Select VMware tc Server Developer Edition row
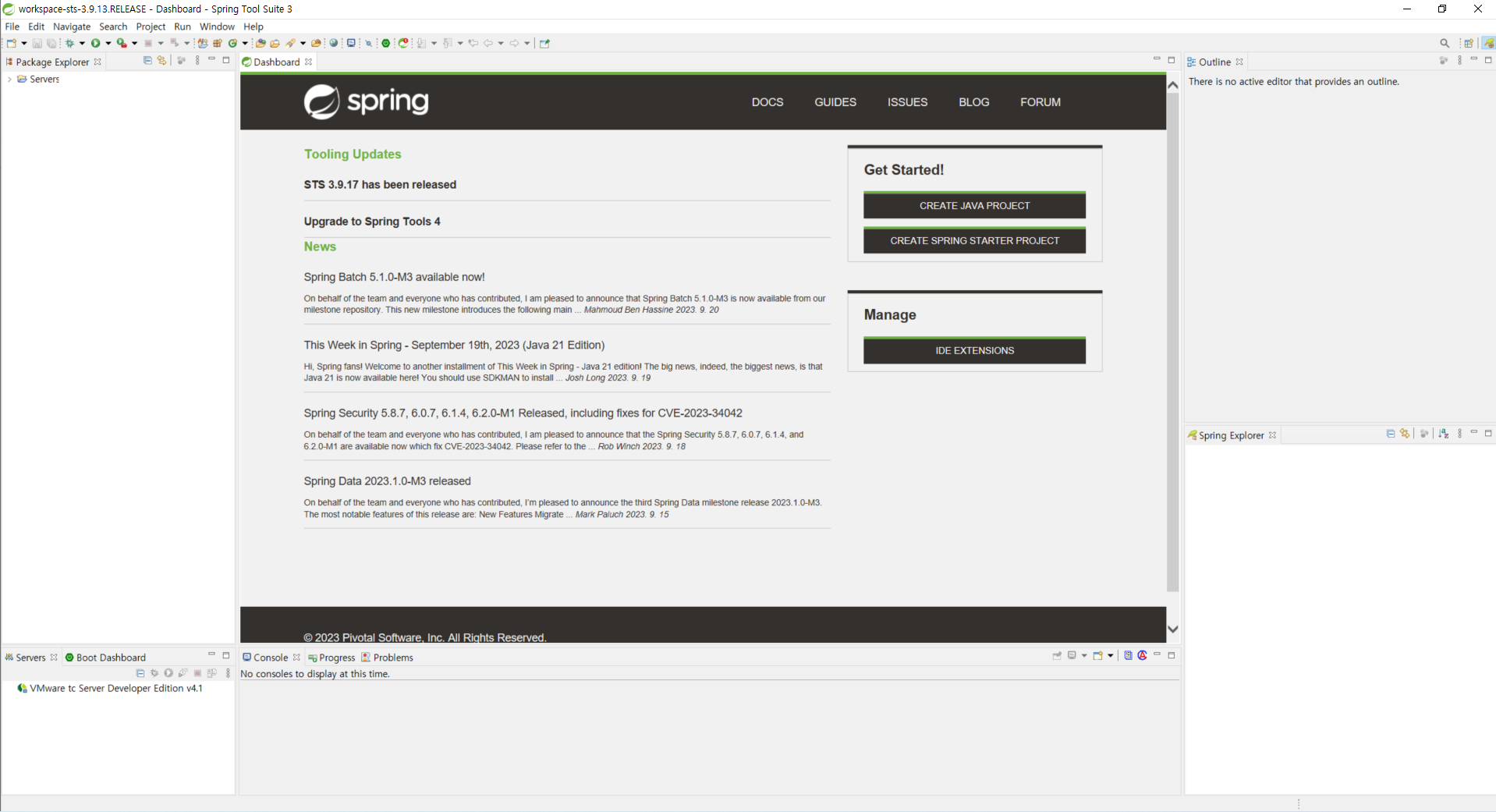The width and height of the screenshot is (1496, 812). [x=109, y=688]
